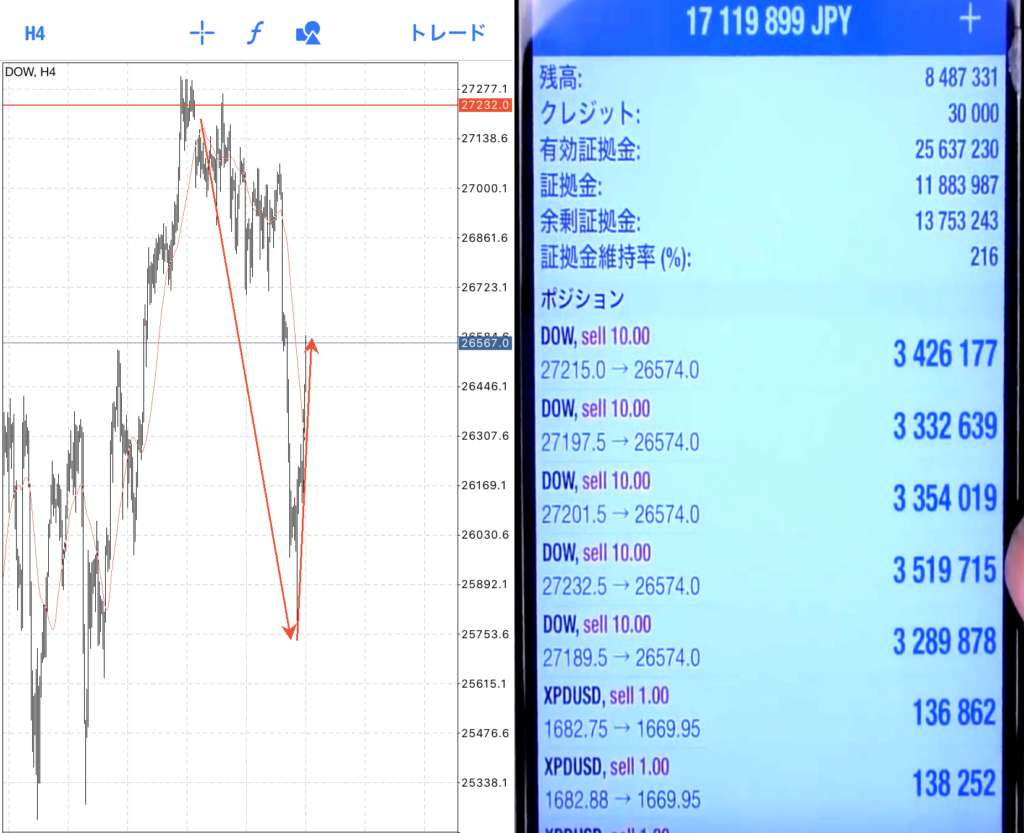Select the 証拠金維持率 margin level row
Screen dimensions: 1024x833
[x=768, y=257]
